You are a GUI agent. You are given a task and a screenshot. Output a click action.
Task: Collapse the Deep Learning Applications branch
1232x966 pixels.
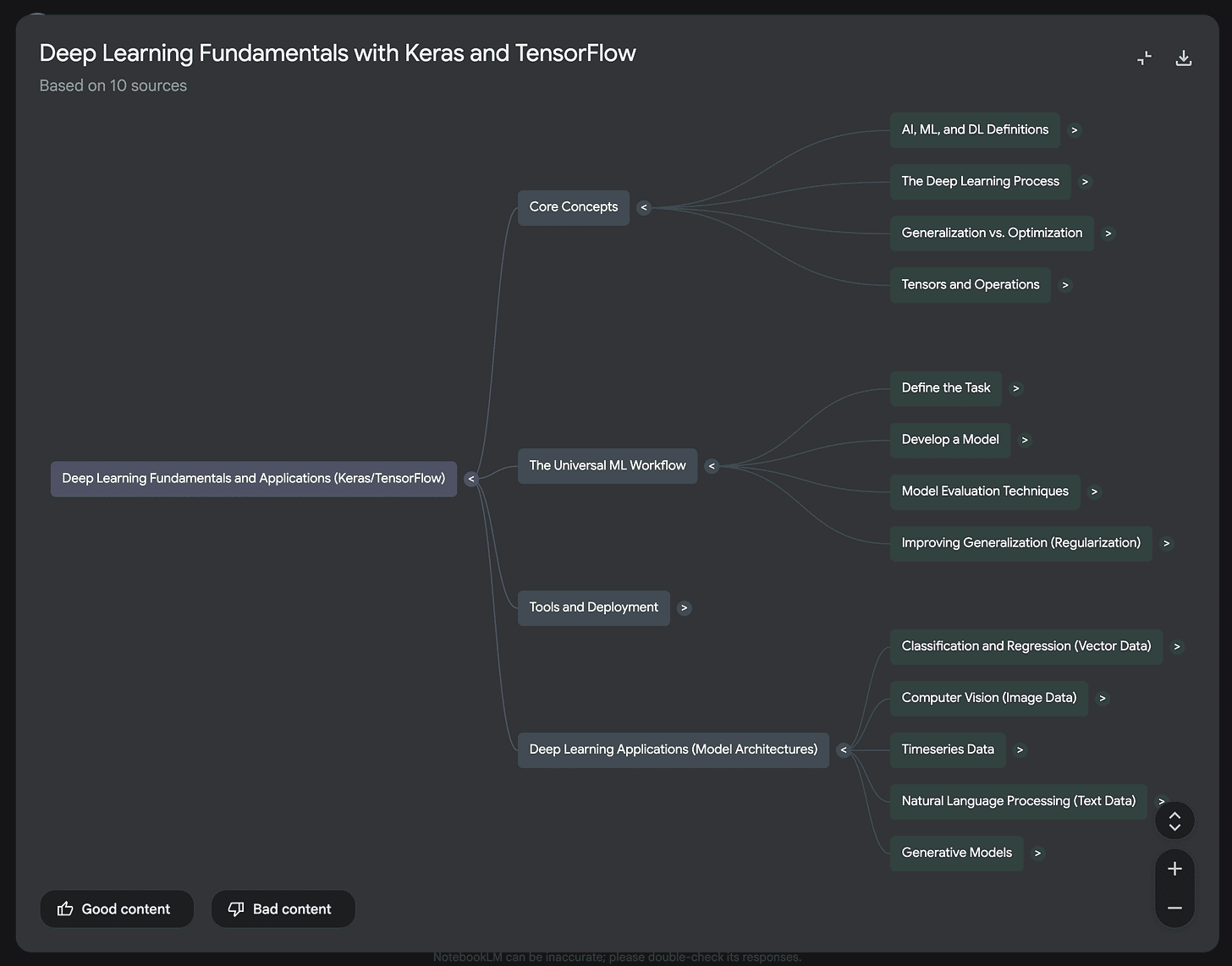pos(844,750)
